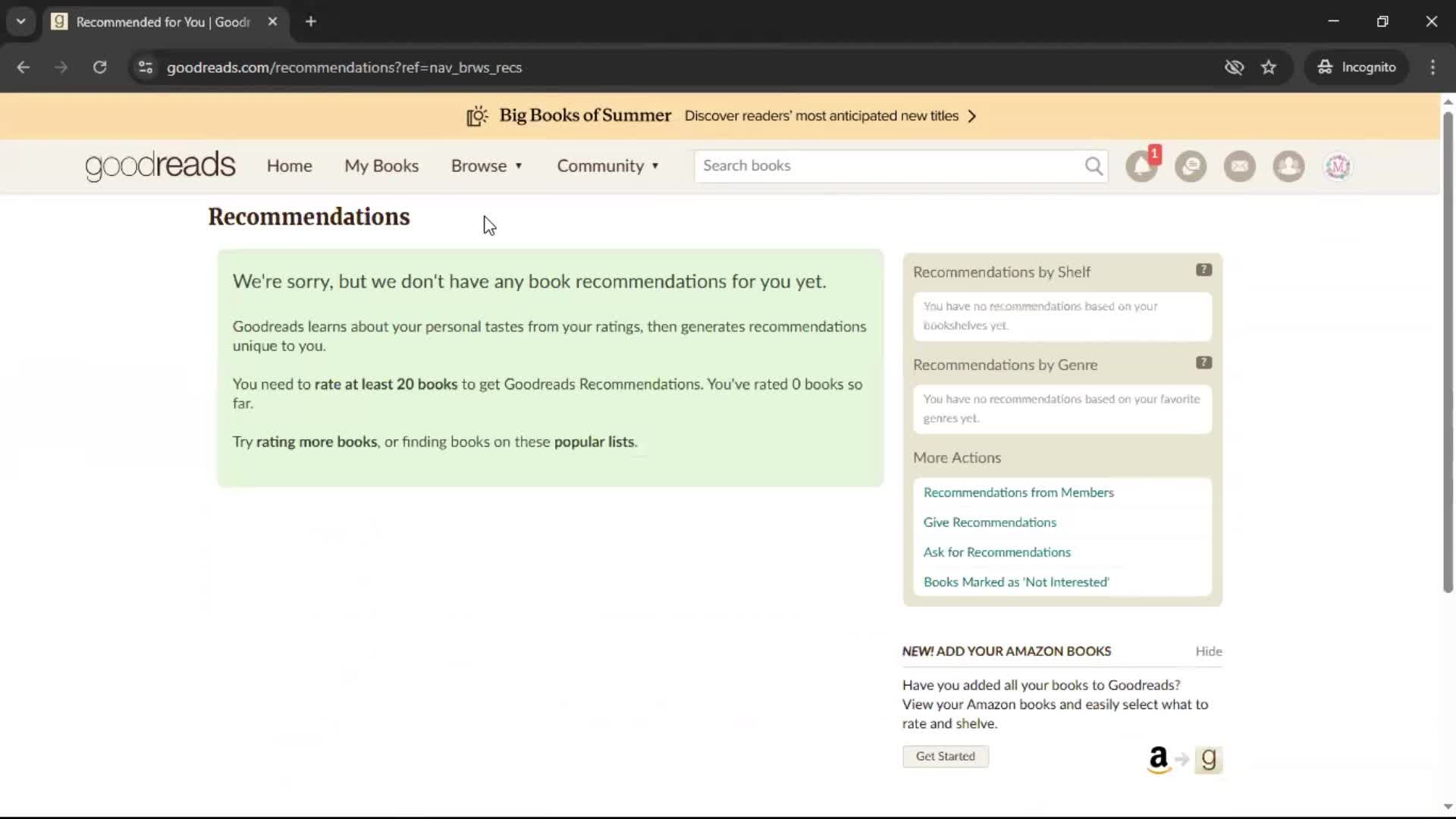Click the Big Books of Summer sun icon
Viewport: 1456px width, 819px height.
point(477,116)
